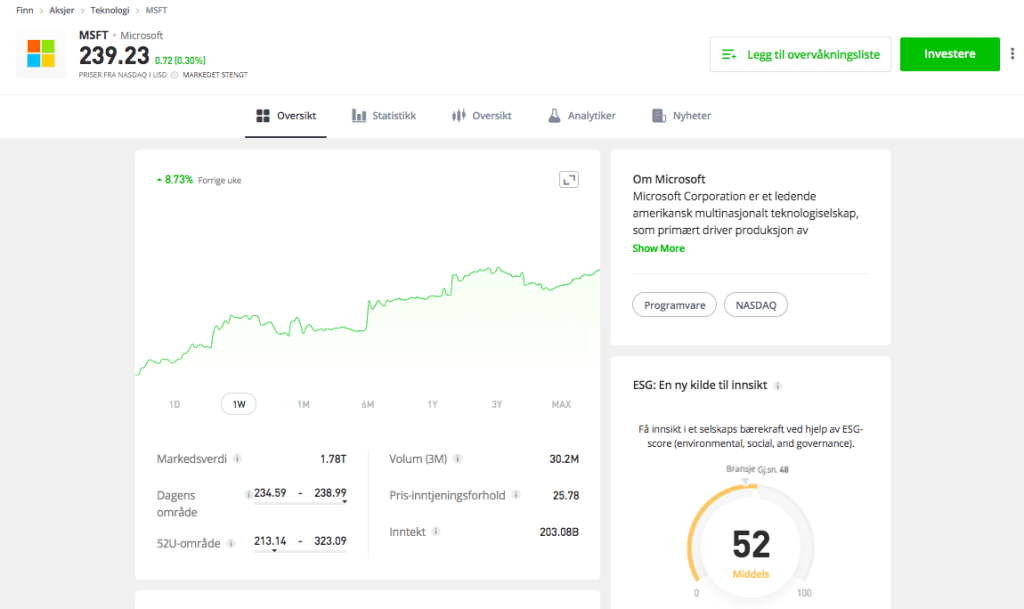1024x609 pixels.
Task: Expand the chart to fullscreen
Action: click(x=568, y=179)
